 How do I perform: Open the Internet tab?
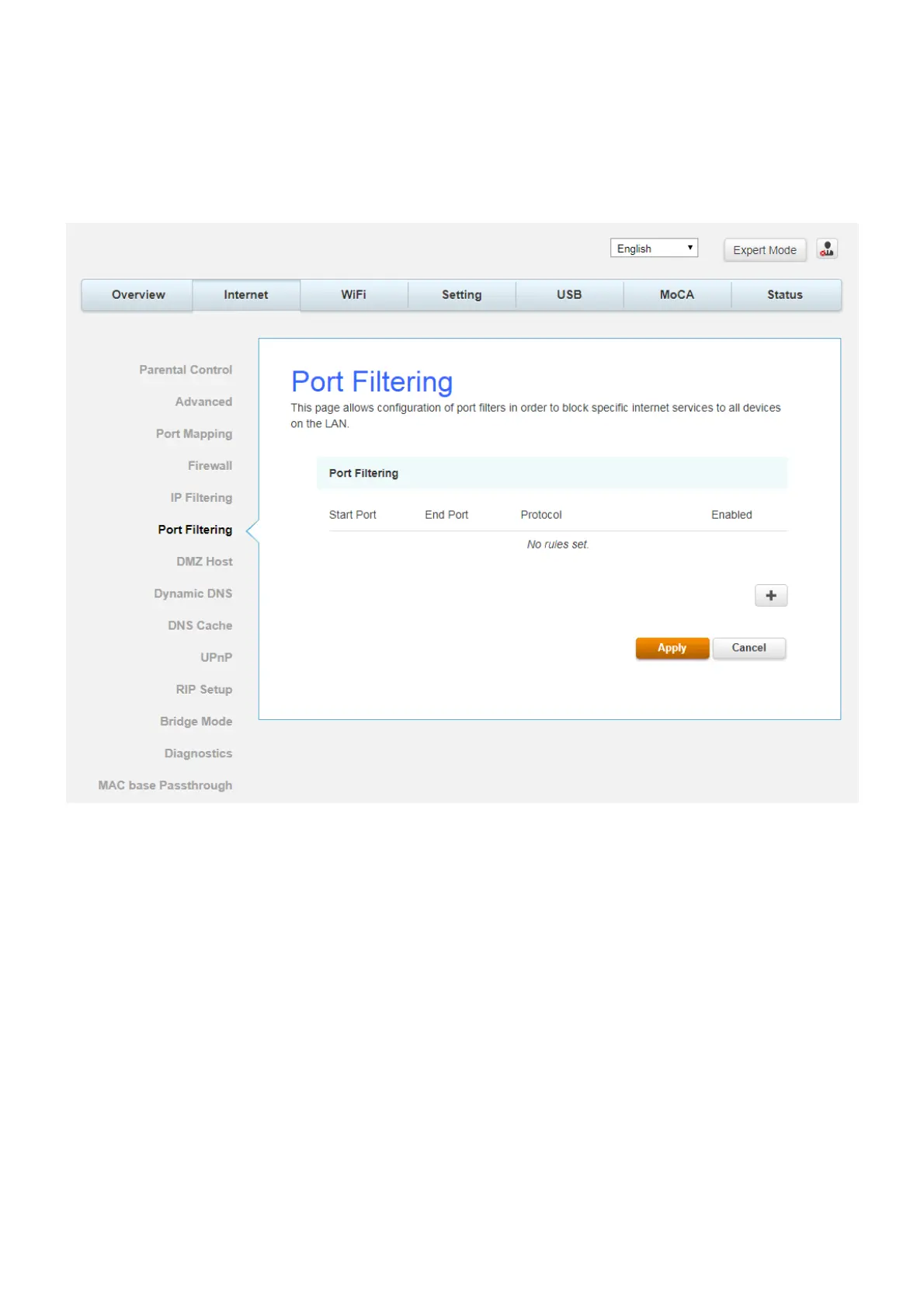tap(246, 294)
